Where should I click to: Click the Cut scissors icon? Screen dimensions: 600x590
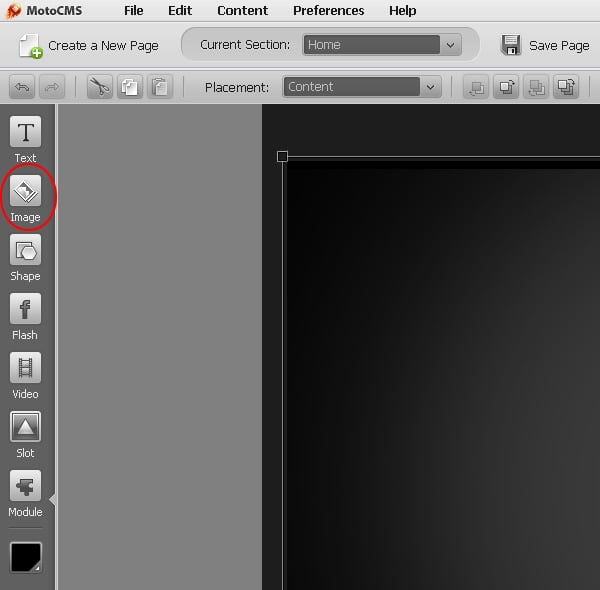coord(99,87)
